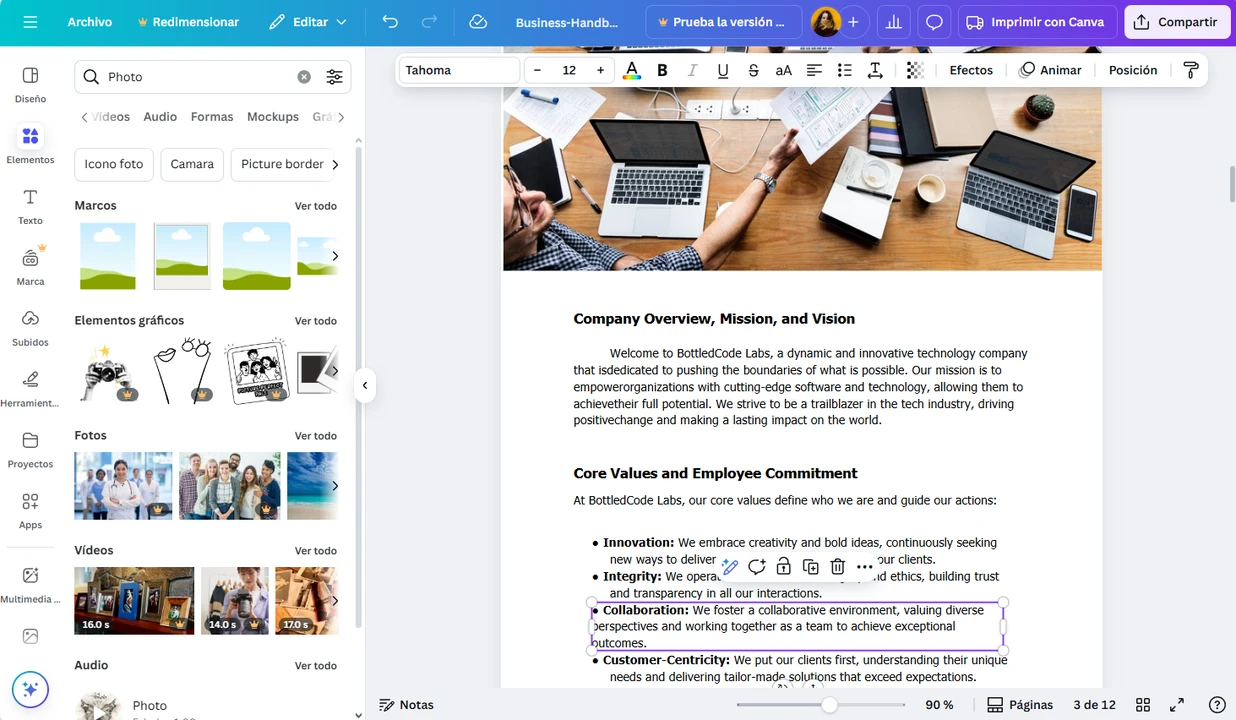Redo the last action
Image resolution: width=1236 pixels, height=720 pixels.
(x=429, y=22)
